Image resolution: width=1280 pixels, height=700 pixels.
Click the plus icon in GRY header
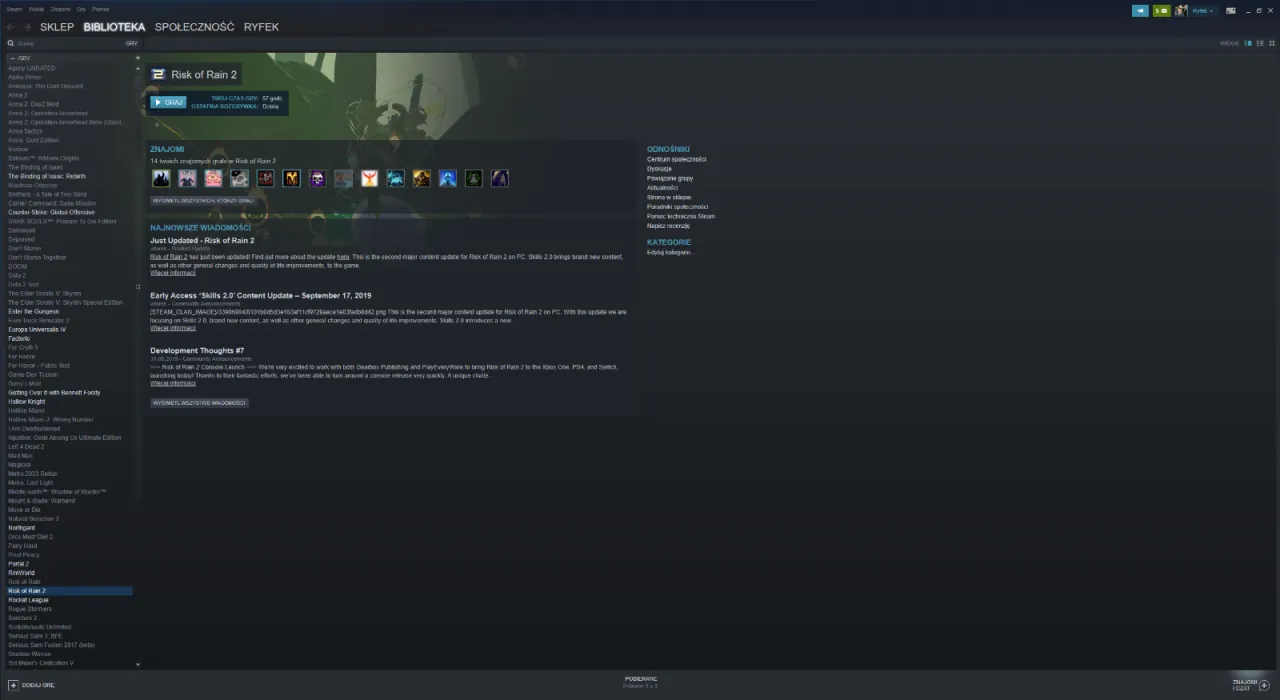pyautogui.click(x=138, y=58)
